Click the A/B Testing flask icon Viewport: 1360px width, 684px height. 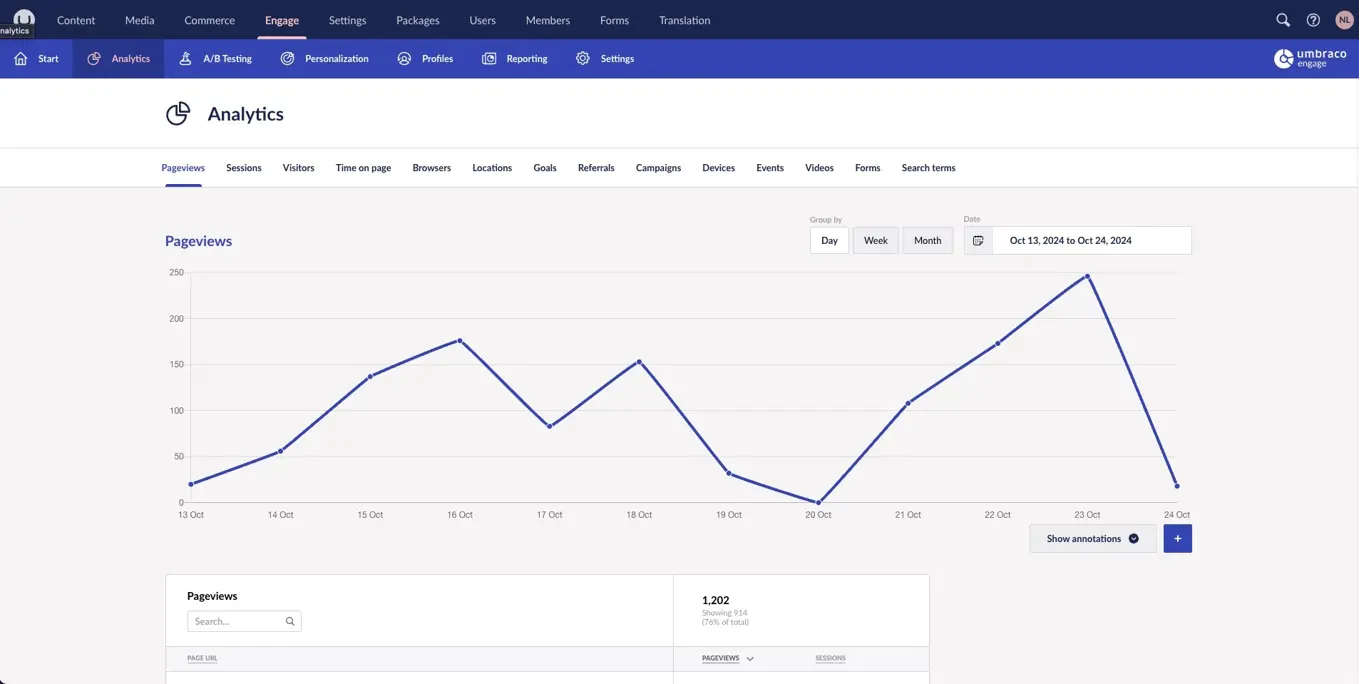coord(185,59)
